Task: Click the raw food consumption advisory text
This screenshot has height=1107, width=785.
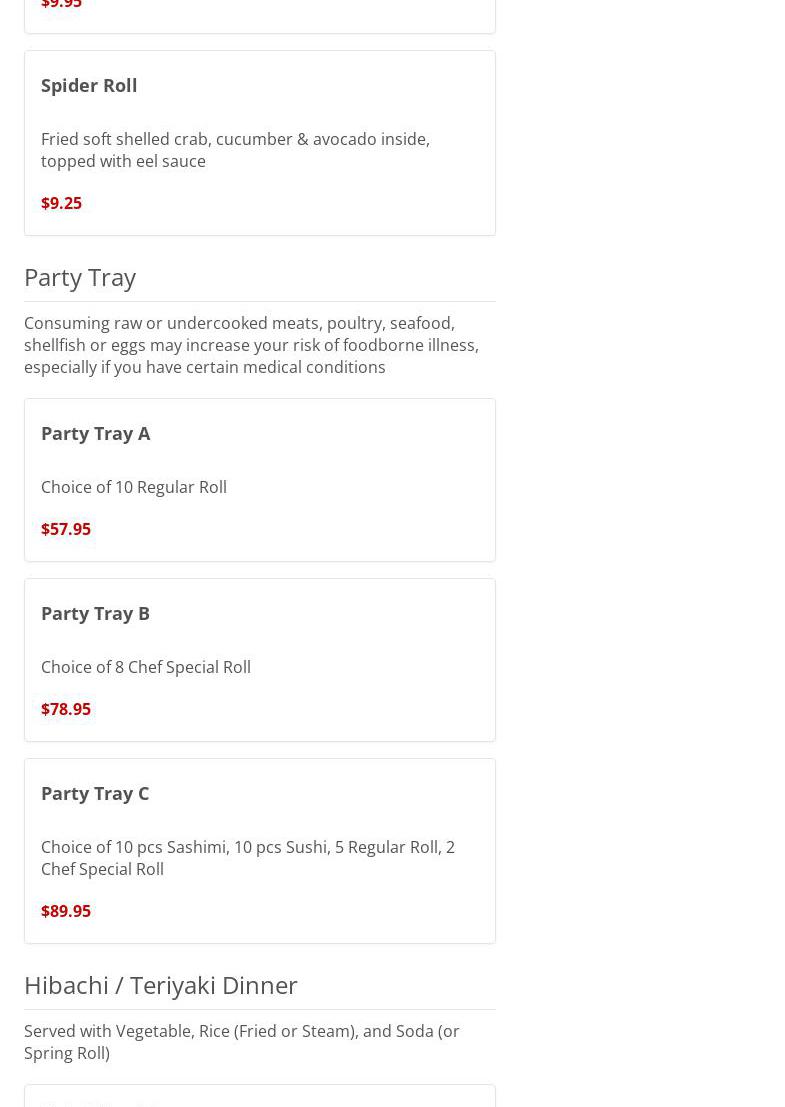Action: (251, 345)
